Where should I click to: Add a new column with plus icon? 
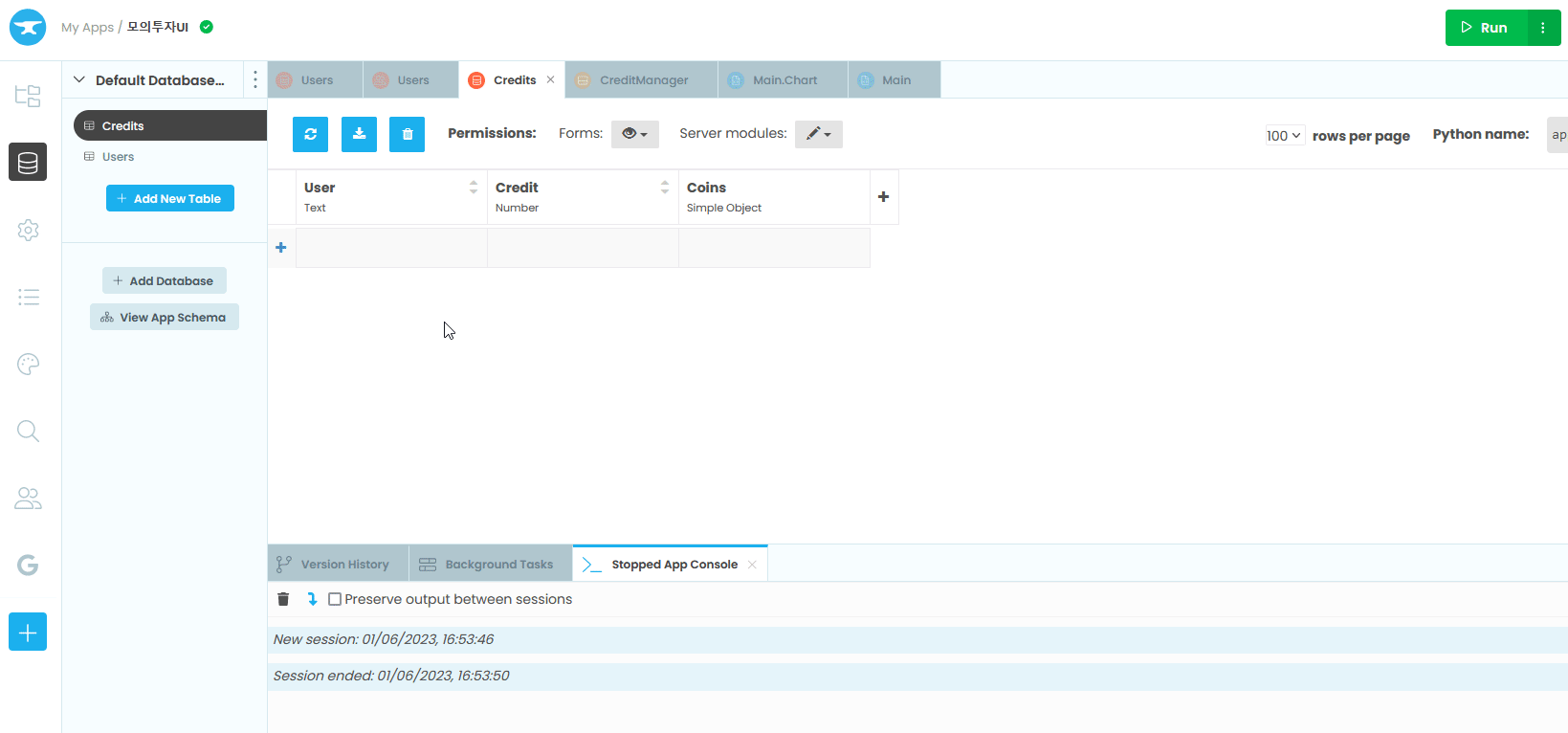click(884, 196)
